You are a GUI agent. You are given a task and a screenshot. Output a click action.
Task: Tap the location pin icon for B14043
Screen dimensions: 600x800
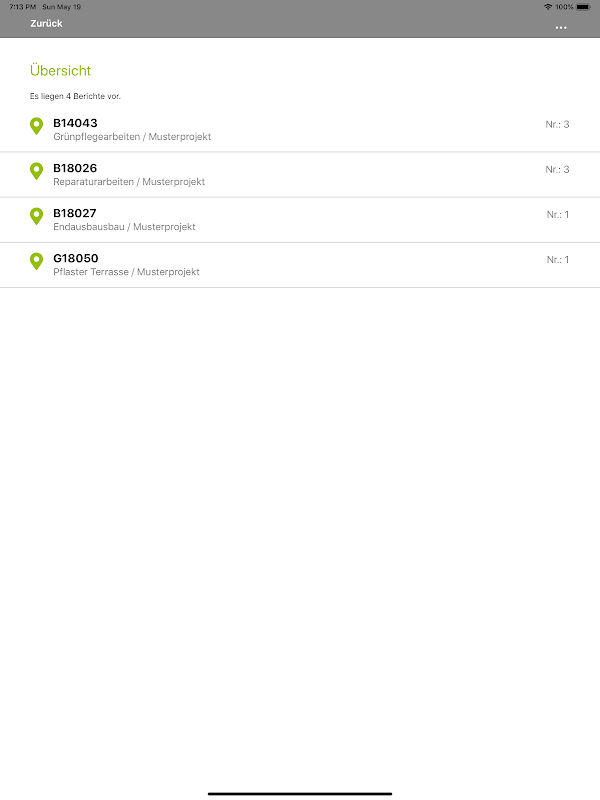click(x=37, y=126)
